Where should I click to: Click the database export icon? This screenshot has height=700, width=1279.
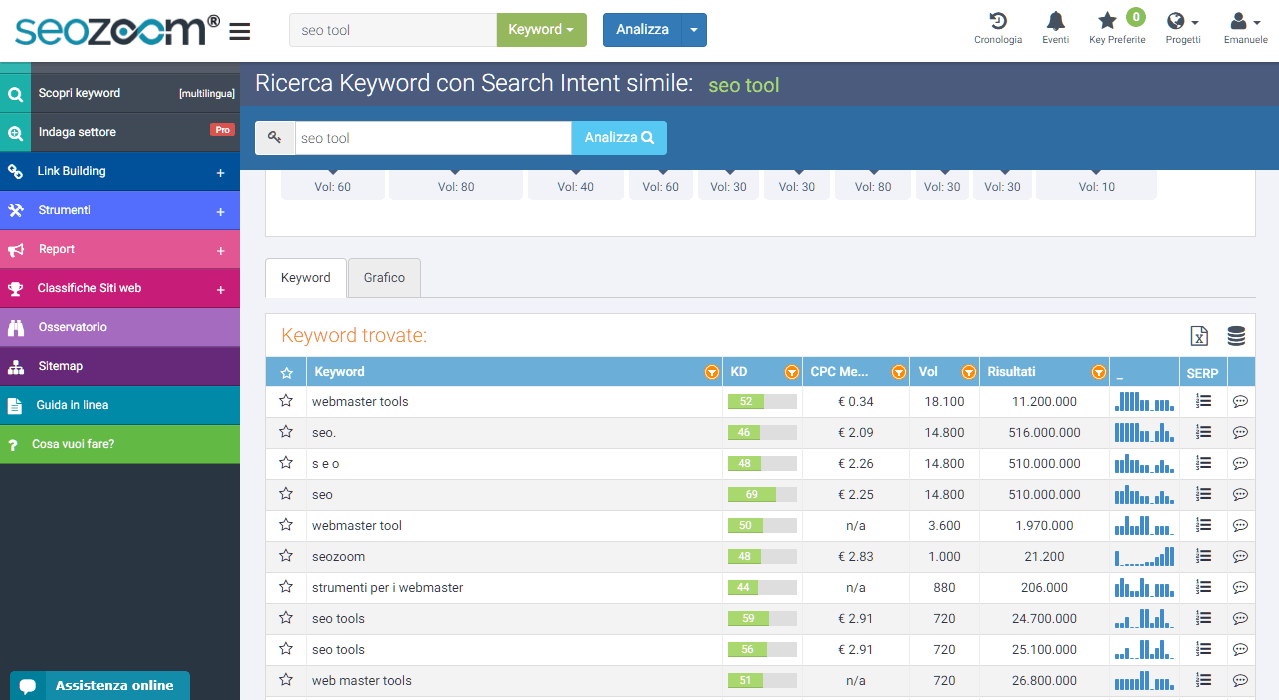(1237, 336)
